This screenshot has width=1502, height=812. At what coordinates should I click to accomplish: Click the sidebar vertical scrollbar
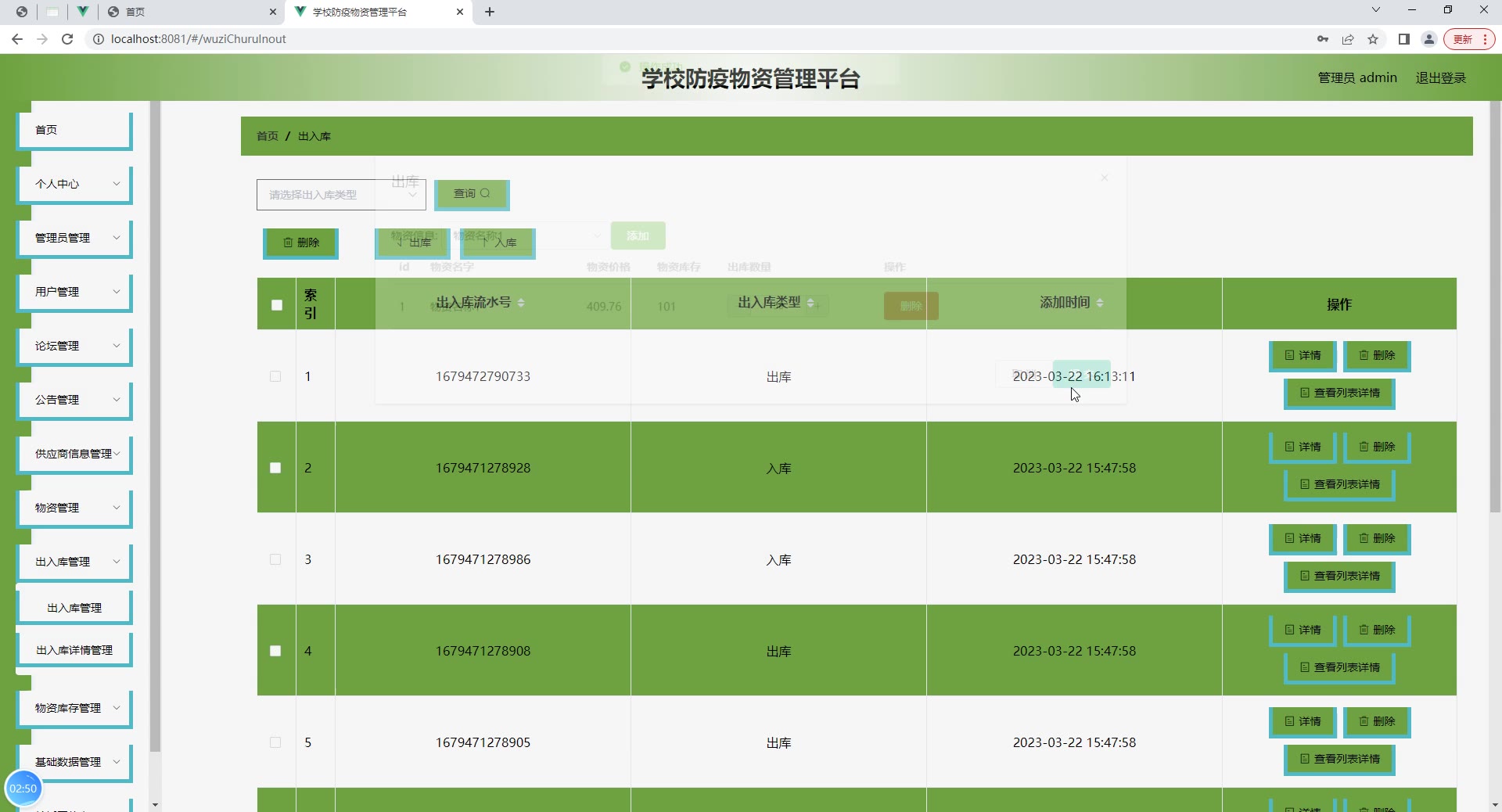[x=155, y=426]
